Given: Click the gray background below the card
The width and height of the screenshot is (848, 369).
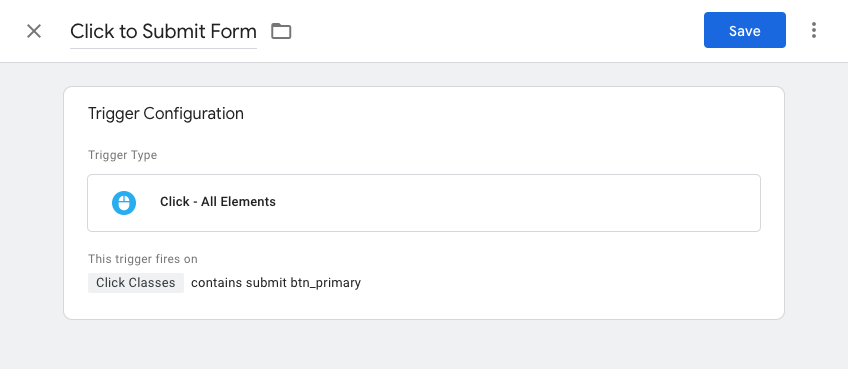Looking at the screenshot, I should point(424,344).
